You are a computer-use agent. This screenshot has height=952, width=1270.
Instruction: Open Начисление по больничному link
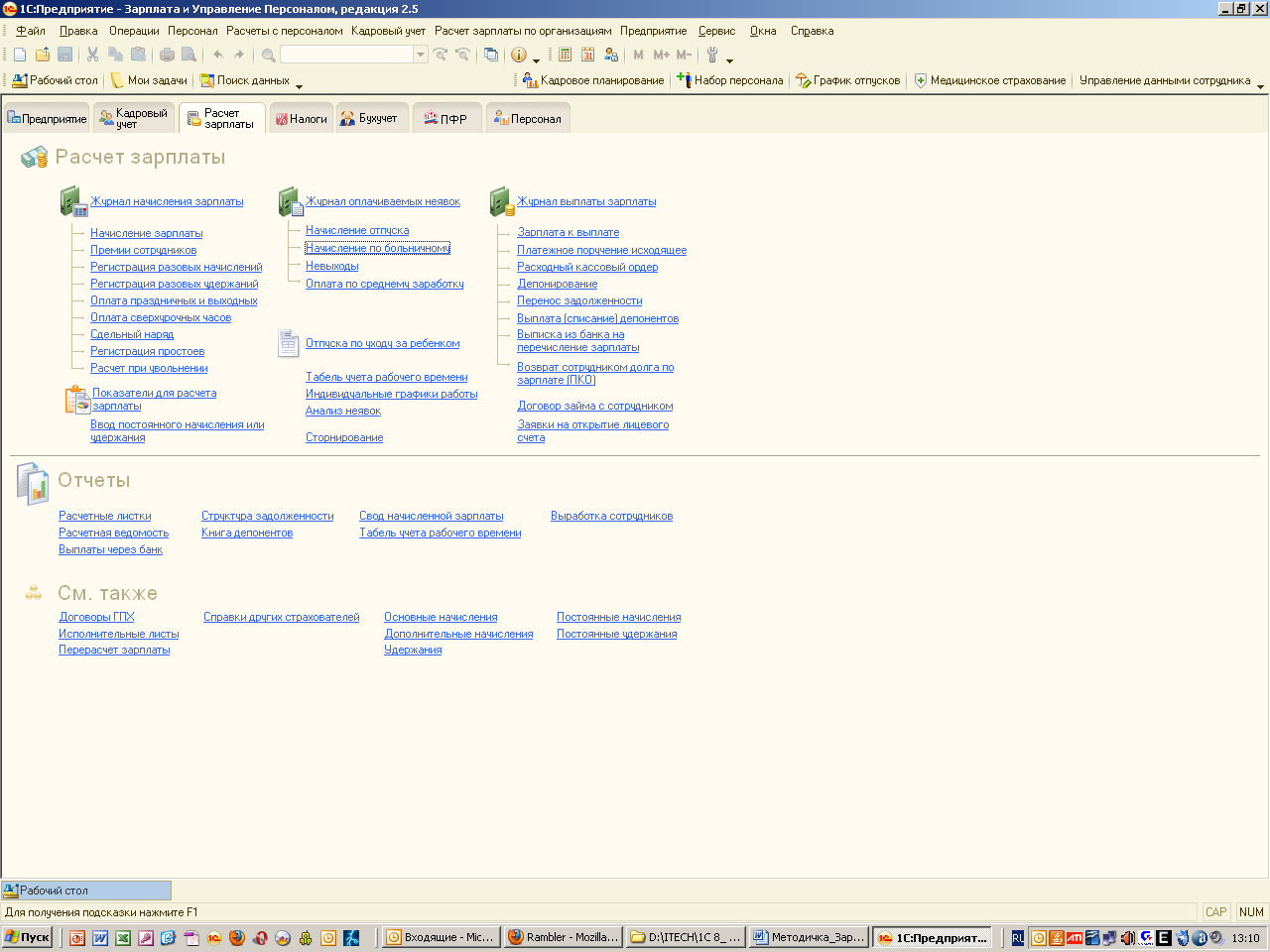(x=378, y=248)
